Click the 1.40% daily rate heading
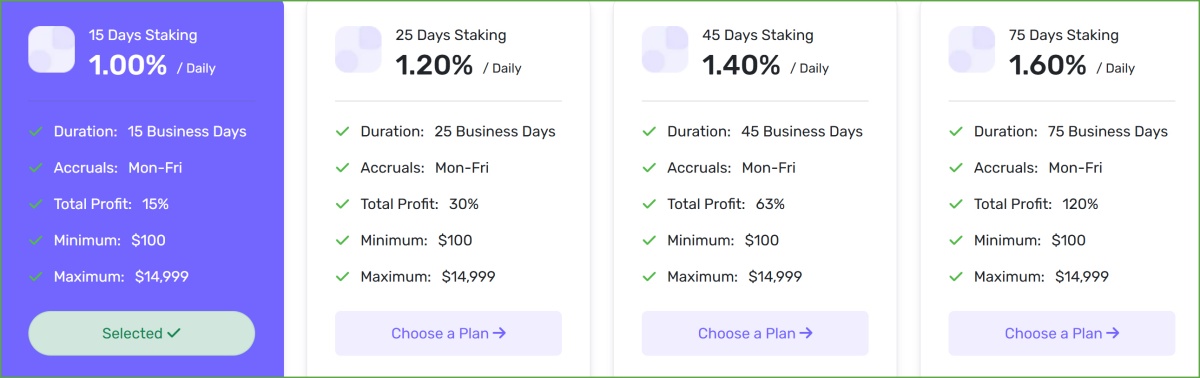The width and height of the screenshot is (1200, 378). 742,66
